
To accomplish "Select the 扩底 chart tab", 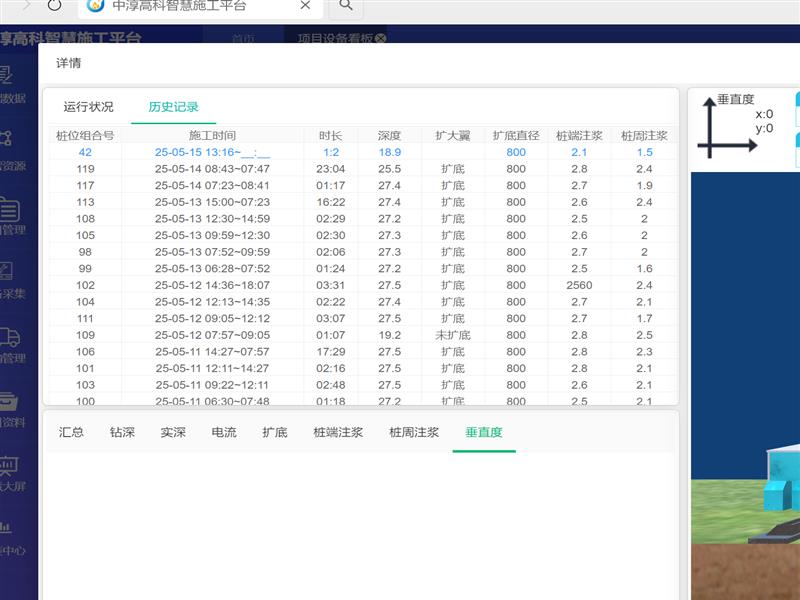I will (275, 433).
